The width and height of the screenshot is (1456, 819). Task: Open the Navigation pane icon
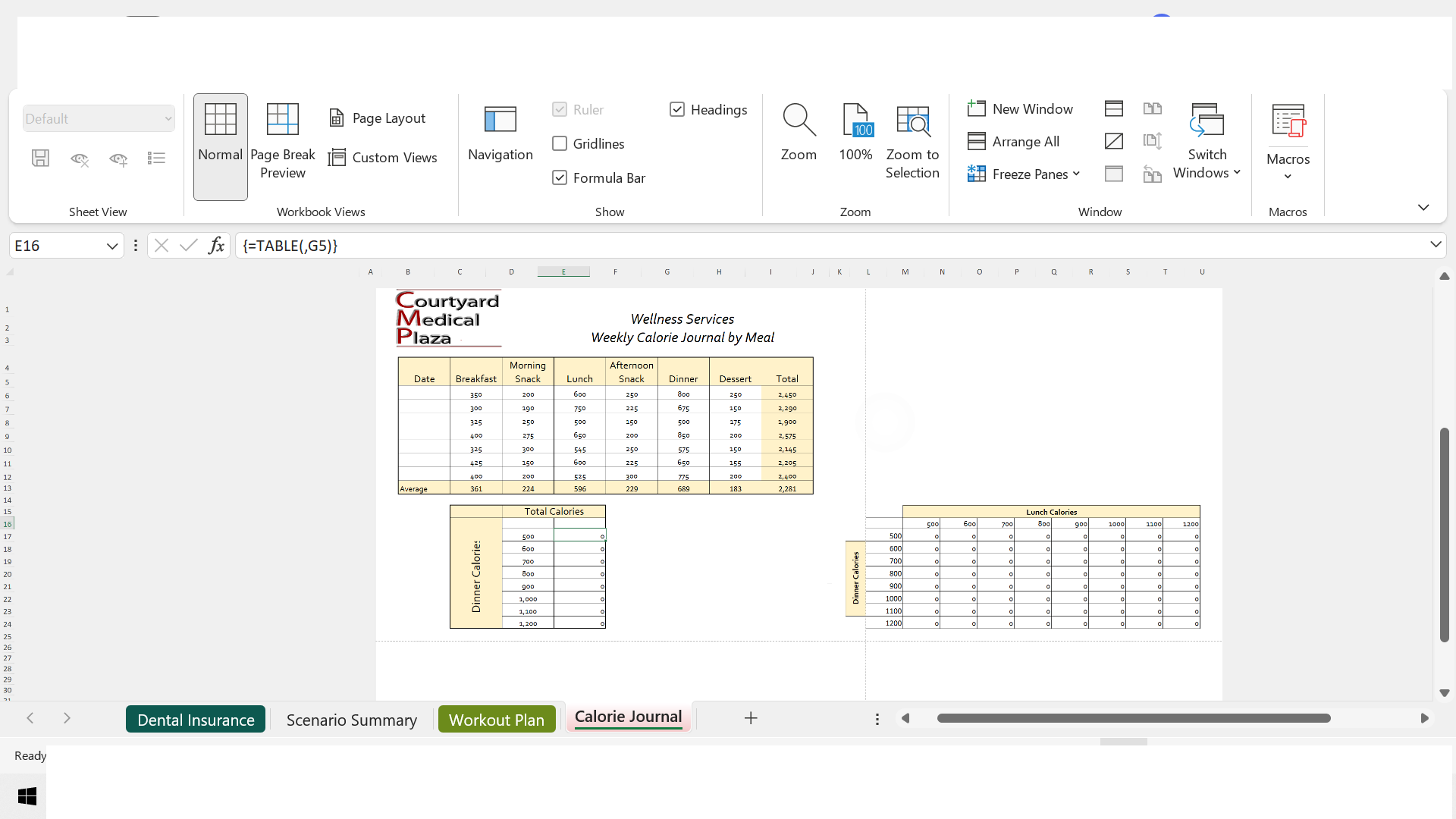point(500,121)
